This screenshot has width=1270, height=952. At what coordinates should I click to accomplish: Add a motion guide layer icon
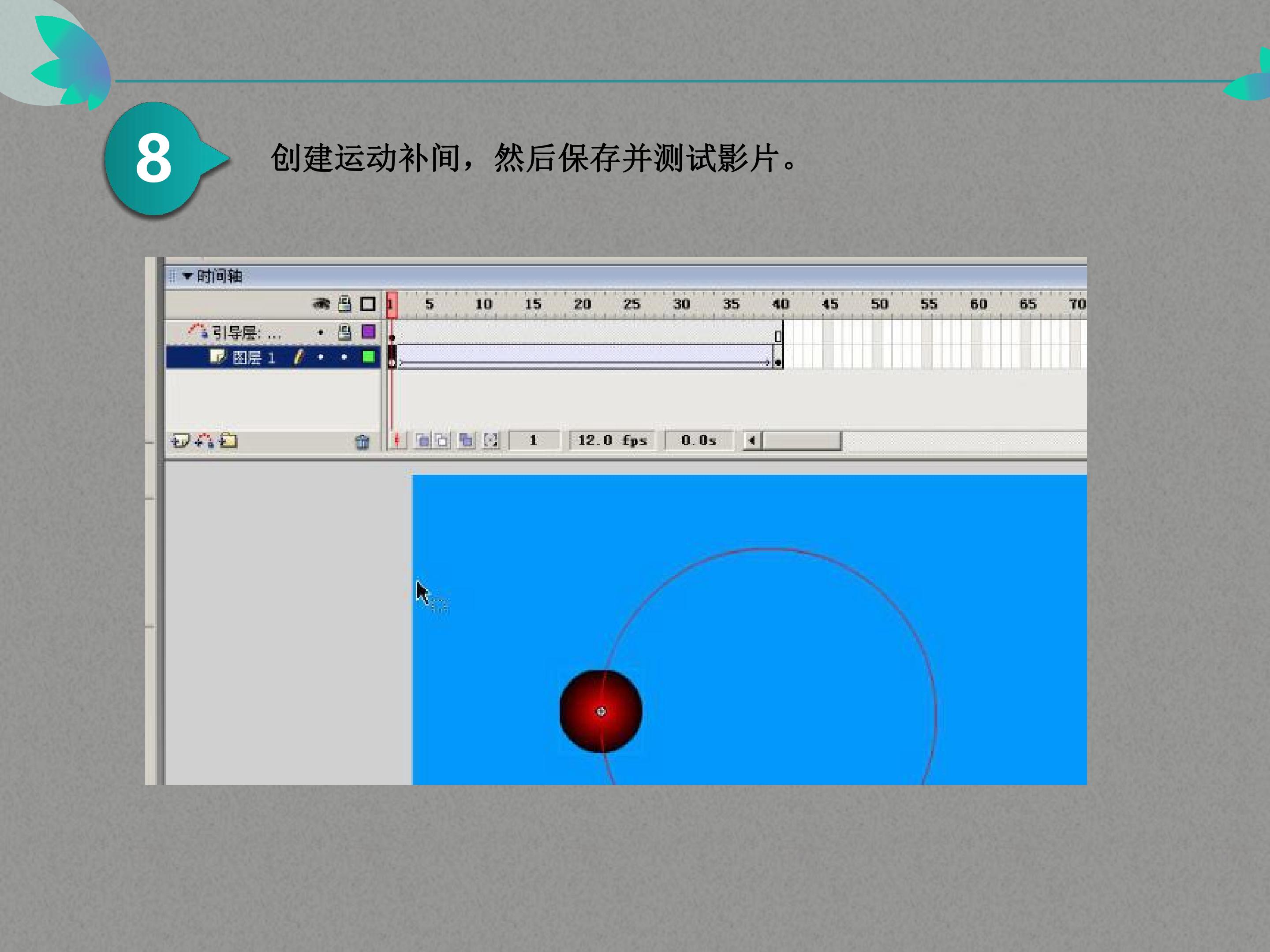pyautogui.click(x=204, y=441)
